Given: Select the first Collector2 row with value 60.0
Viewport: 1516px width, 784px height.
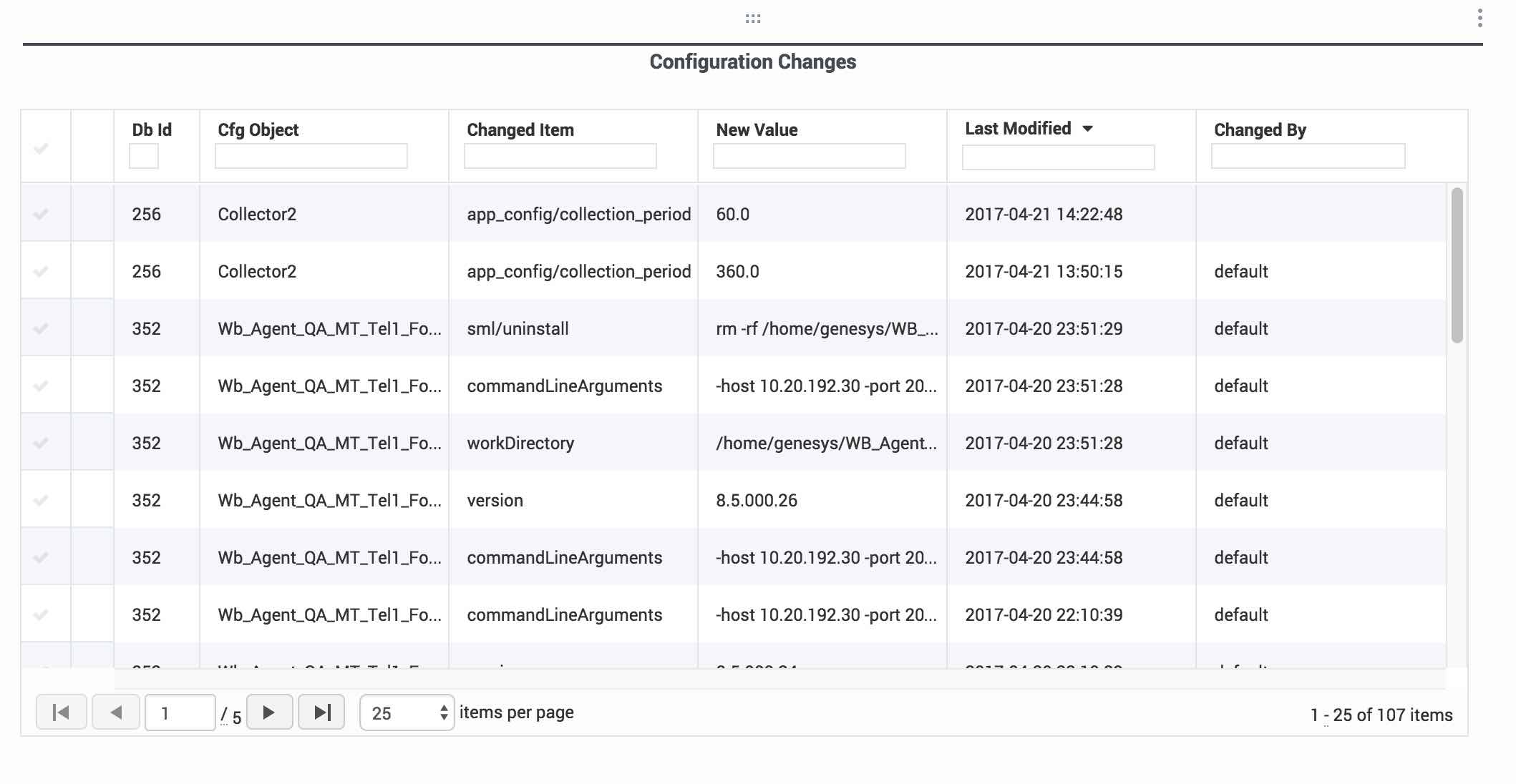Looking at the screenshot, I should tap(42, 214).
